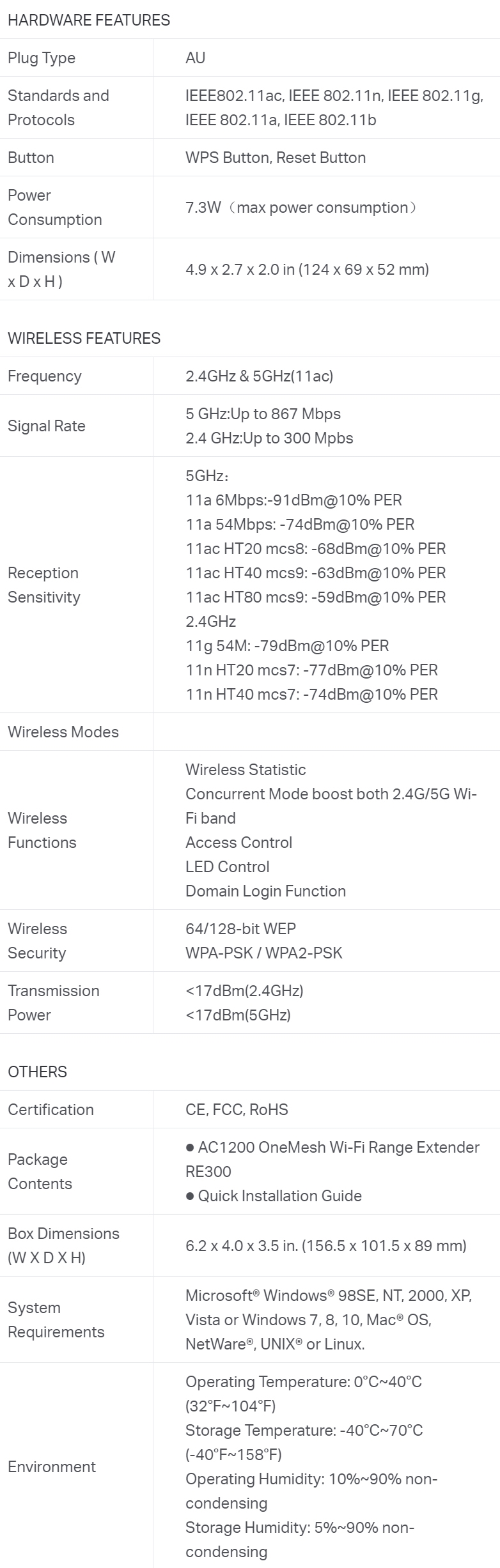Select the Operating Temperature line in Environment
Screen dimensions: 500x1568
(304, 1394)
